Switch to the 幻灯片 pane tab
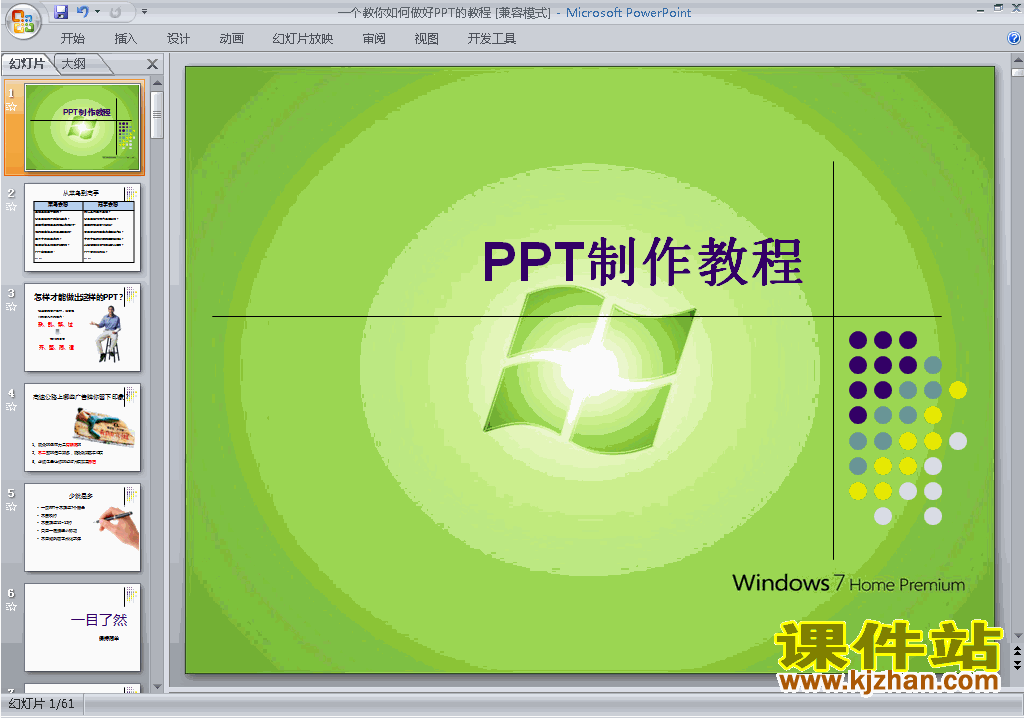Image resolution: width=1024 pixels, height=718 pixels. 27,63
